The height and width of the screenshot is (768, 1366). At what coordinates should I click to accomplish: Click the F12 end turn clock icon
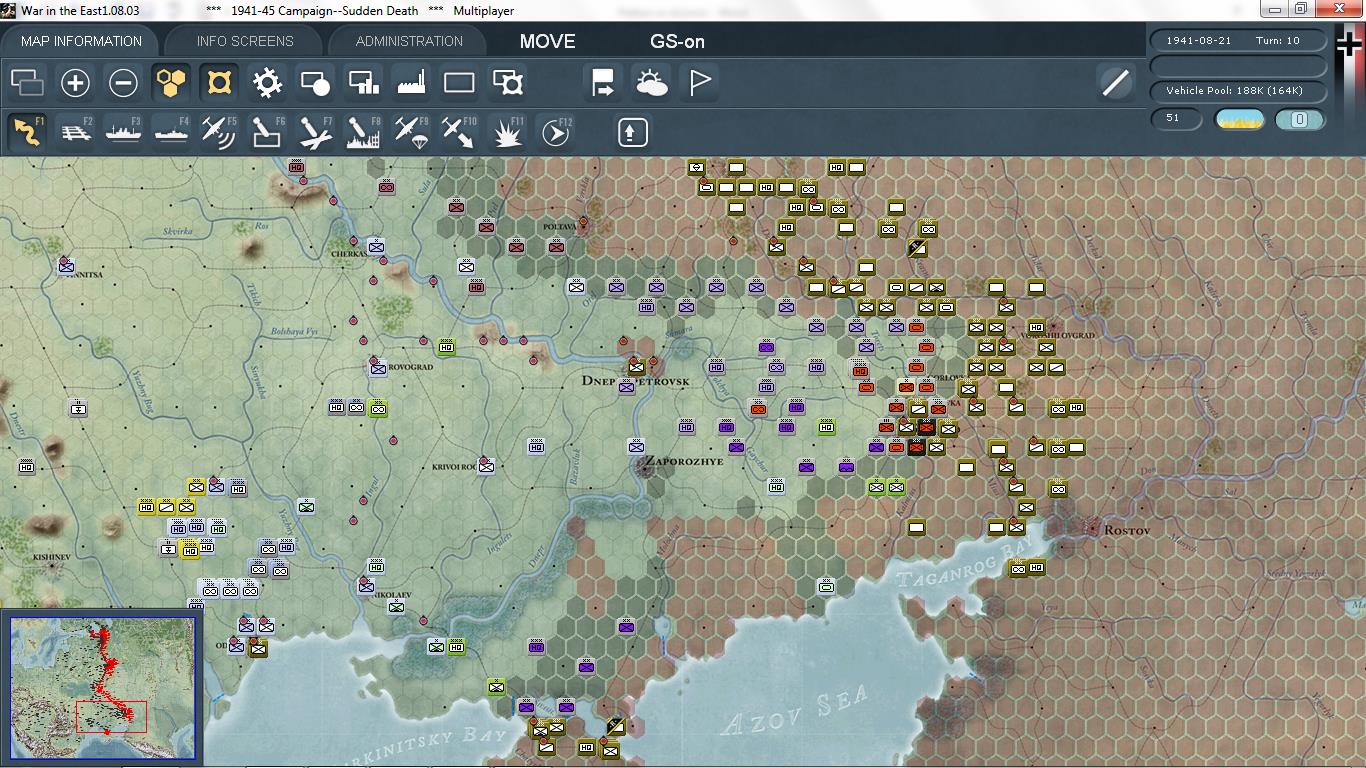point(555,131)
